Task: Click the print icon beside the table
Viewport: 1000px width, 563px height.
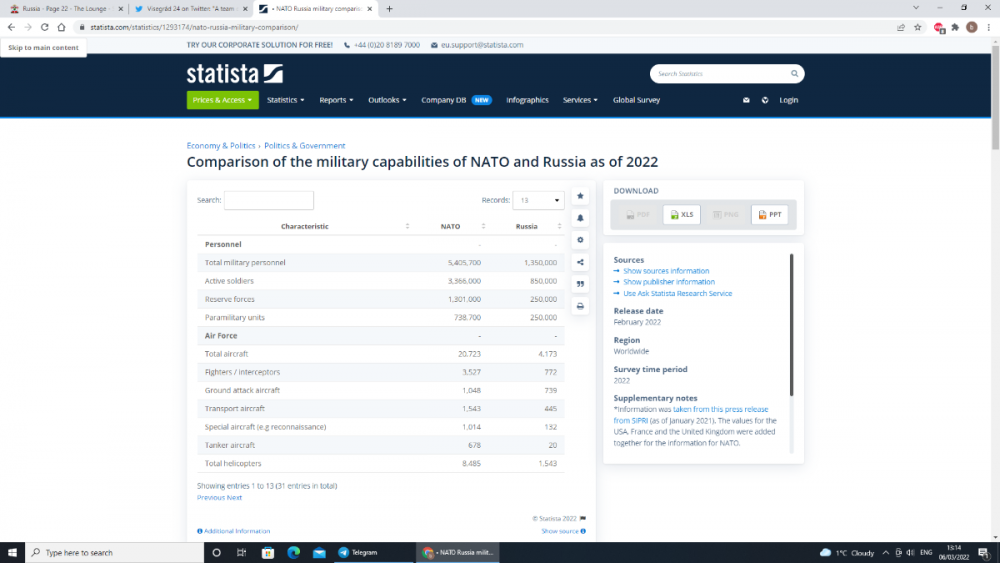Action: pyautogui.click(x=580, y=306)
